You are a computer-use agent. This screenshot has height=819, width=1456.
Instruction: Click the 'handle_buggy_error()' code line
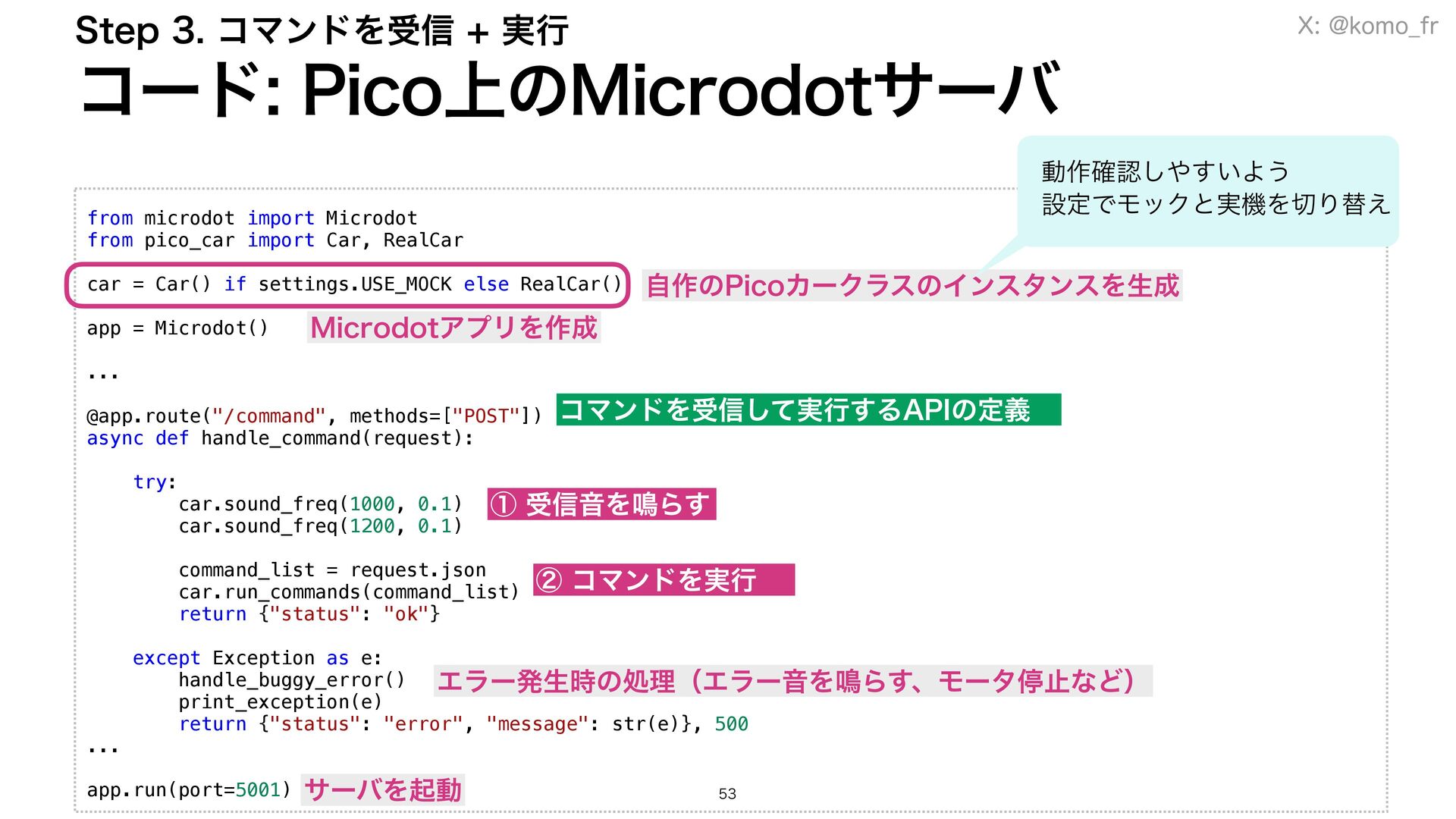tap(291, 680)
